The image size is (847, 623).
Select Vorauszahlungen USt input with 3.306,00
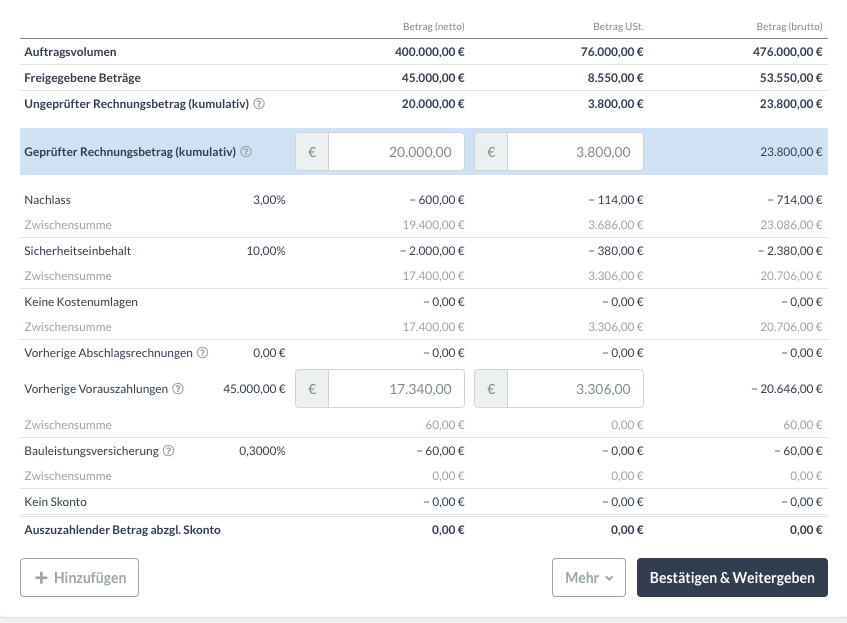[575, 389]
